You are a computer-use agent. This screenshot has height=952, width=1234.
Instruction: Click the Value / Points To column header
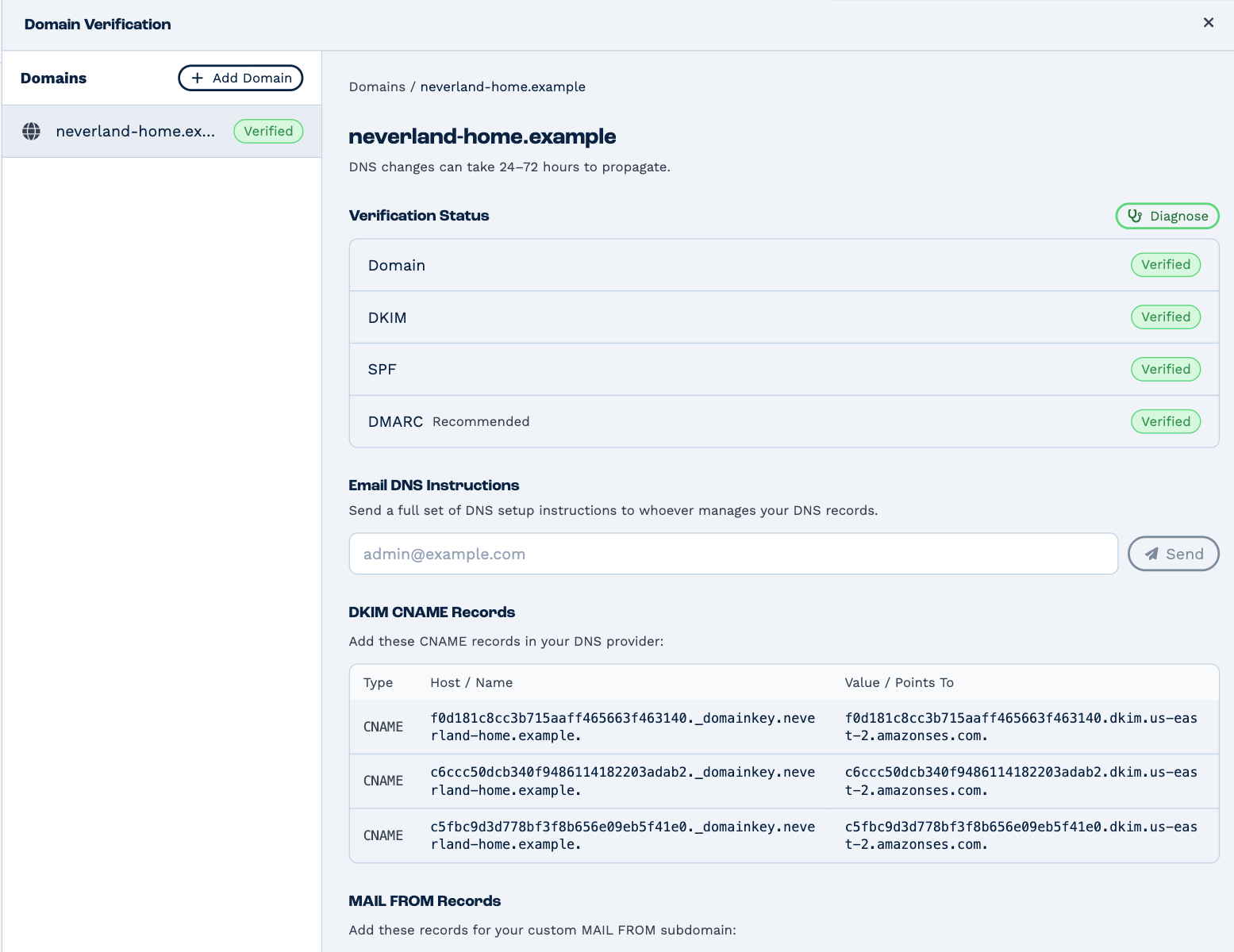899,682
